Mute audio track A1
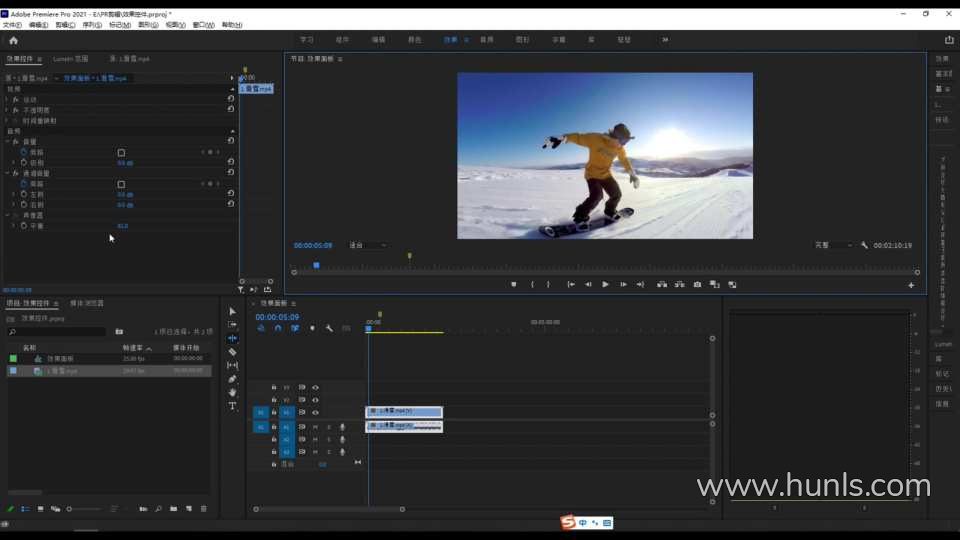Viewport: 960px width, 540px height. pyautogui.click(x=315, y=427)
